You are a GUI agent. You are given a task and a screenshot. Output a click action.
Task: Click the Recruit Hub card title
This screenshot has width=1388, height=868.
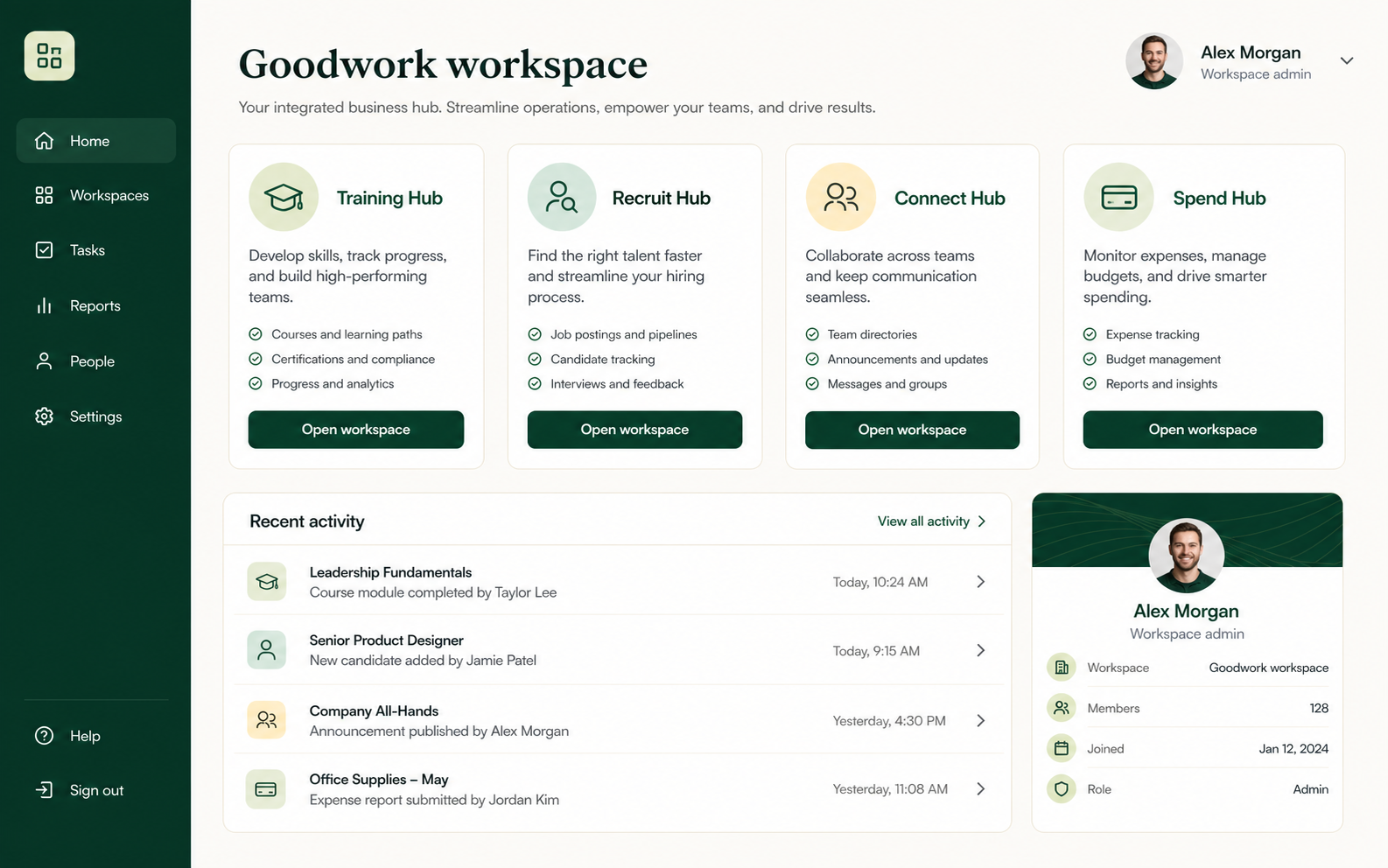[662, 199]
